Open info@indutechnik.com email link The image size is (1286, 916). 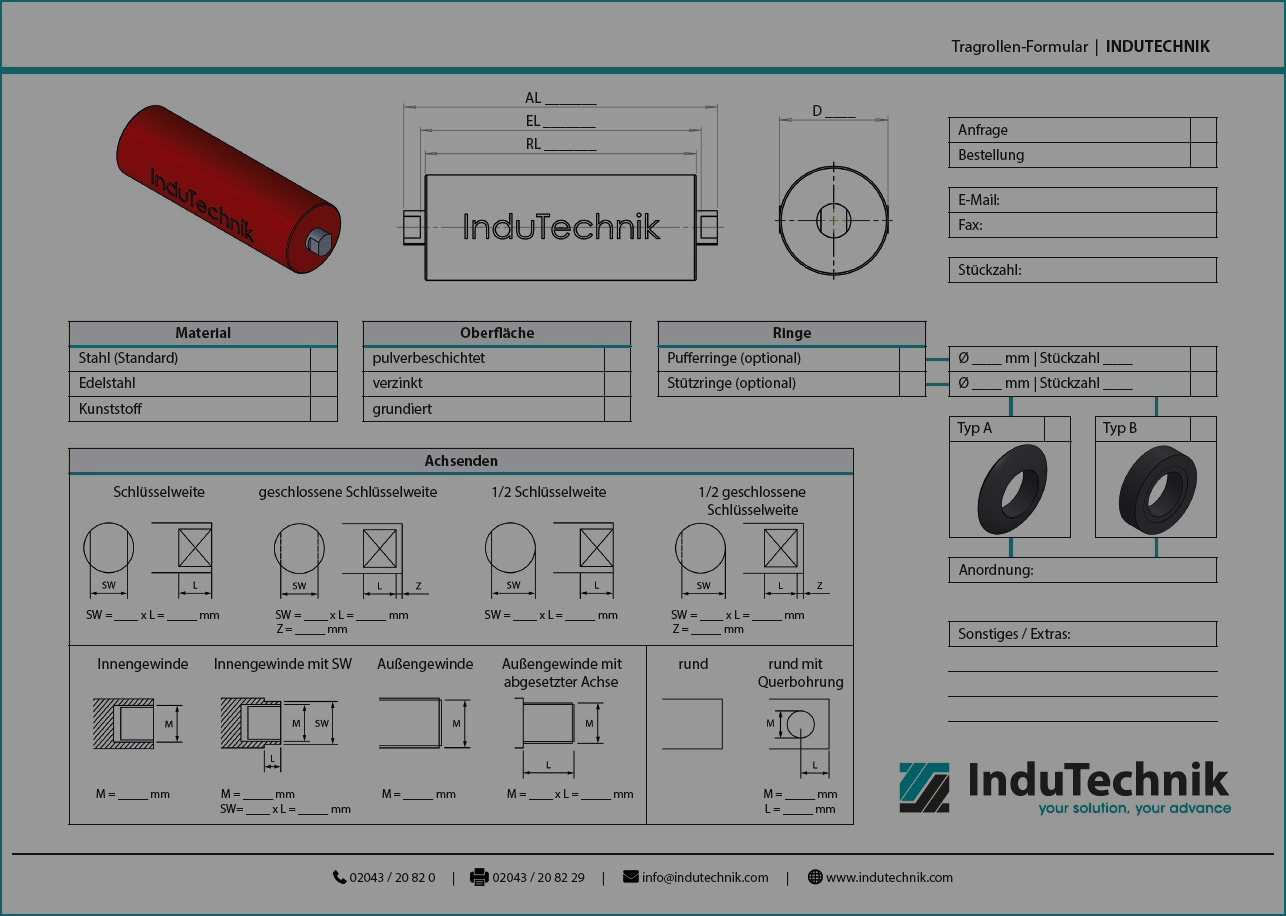(x=705, y=878)
